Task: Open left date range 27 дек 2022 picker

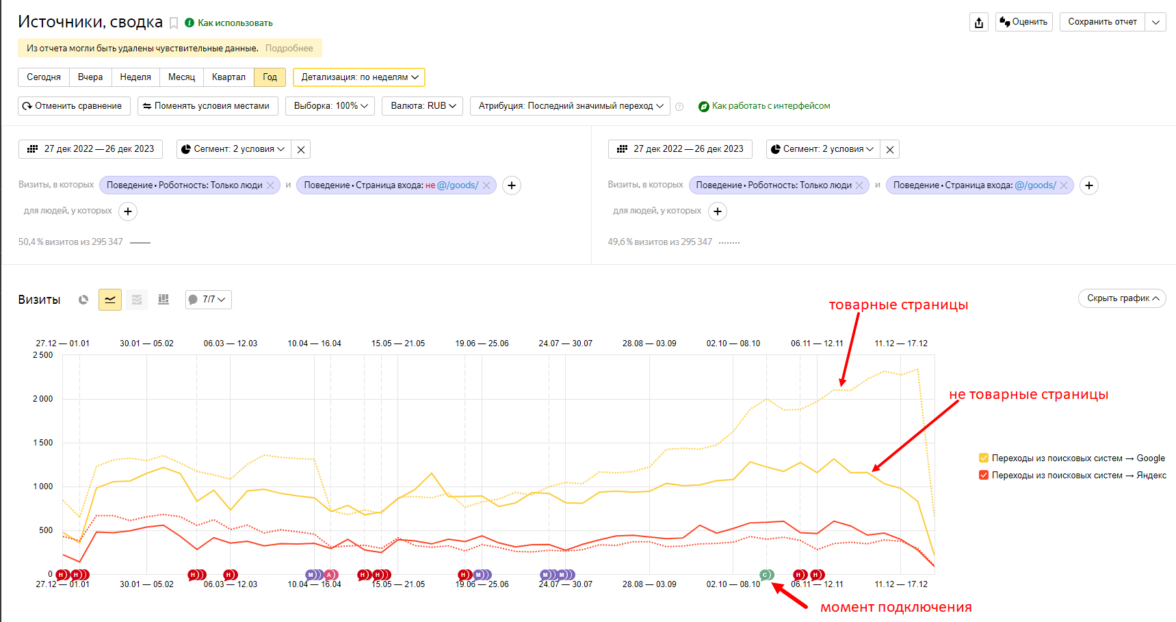Action: pyautogui.click(x=92, y=149)
